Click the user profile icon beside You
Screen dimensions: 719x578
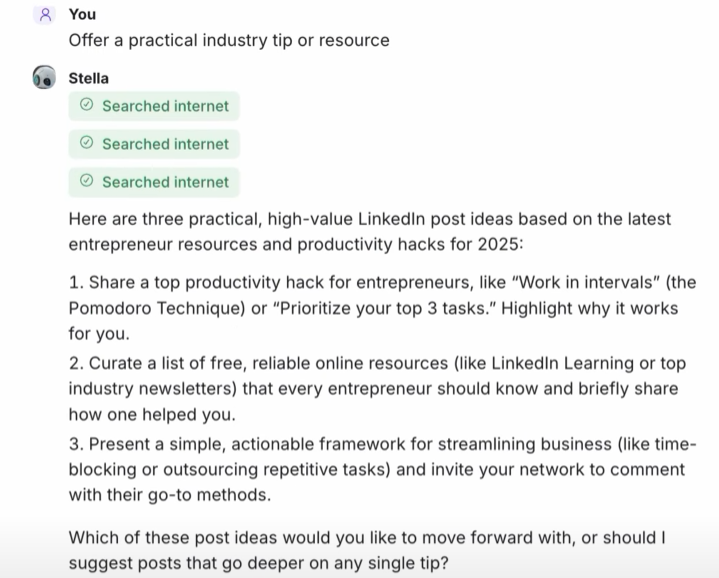(43, 14)
